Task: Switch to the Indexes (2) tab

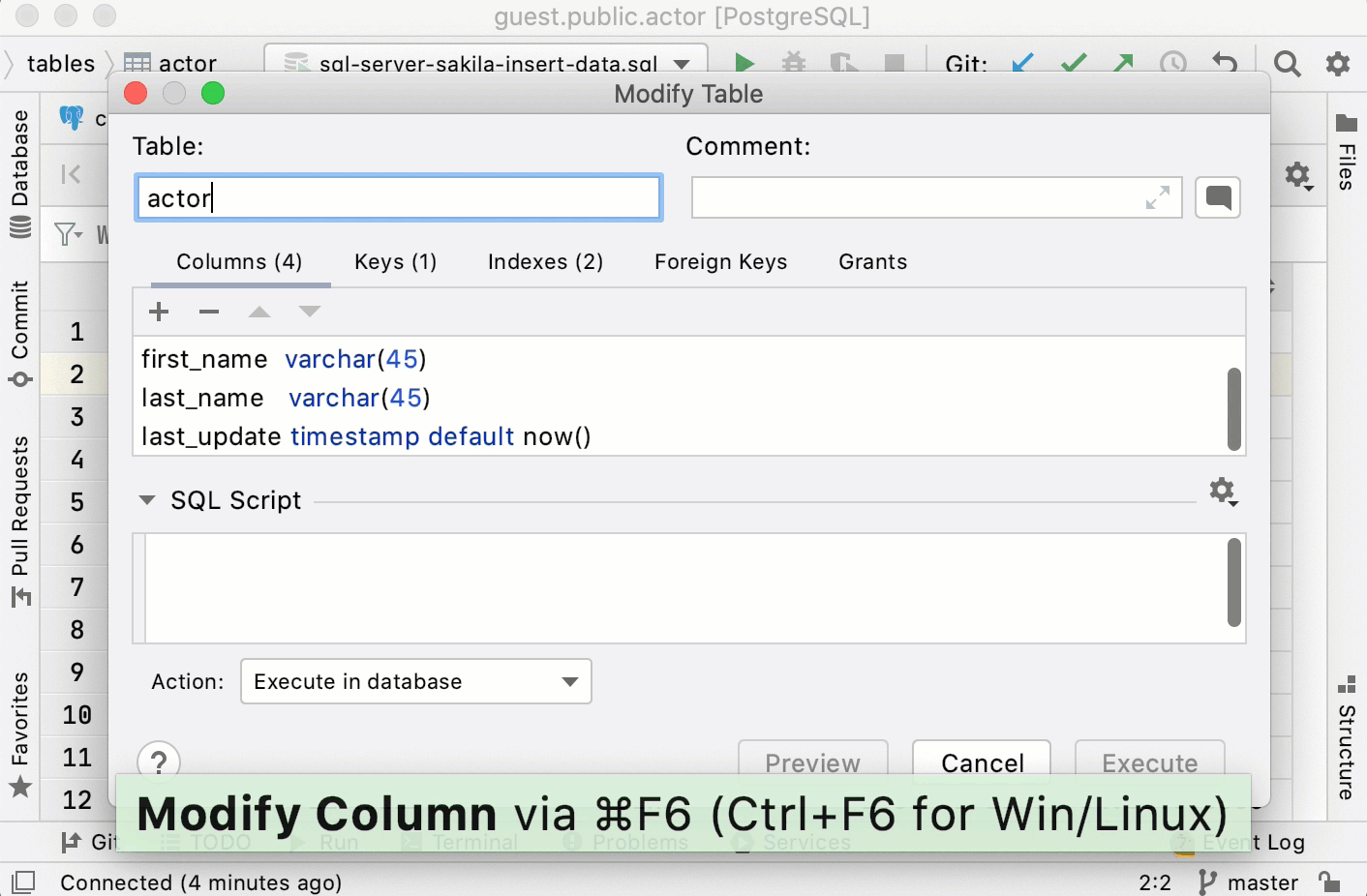Action: pyautogui.click(x=545, y=261)
